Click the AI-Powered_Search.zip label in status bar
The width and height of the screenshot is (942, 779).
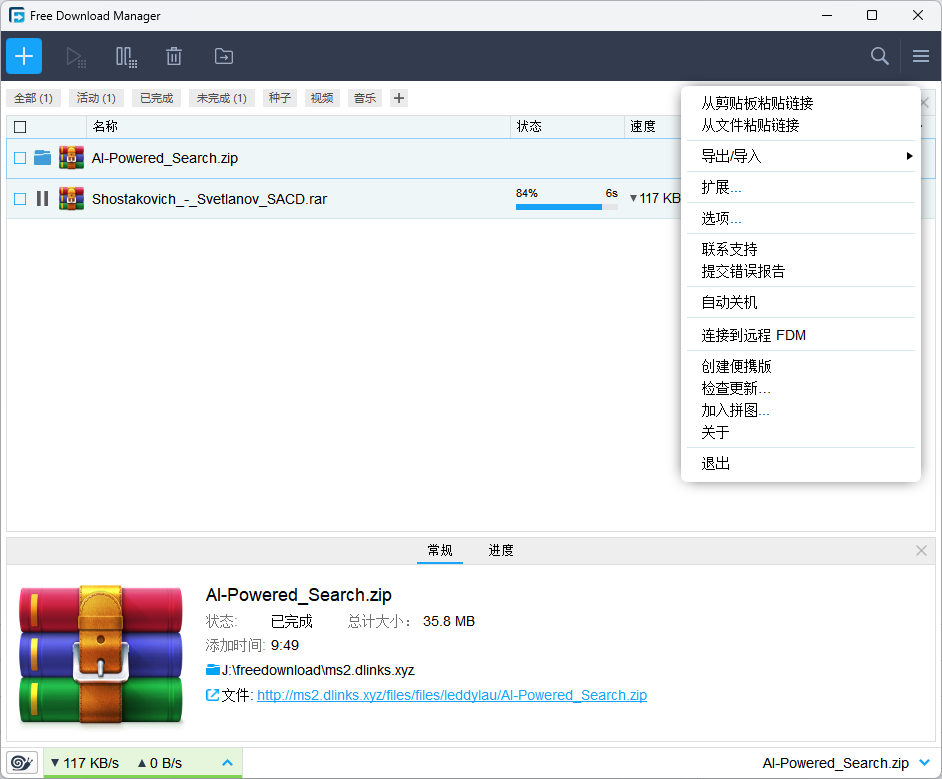click(x=835, y=763)
